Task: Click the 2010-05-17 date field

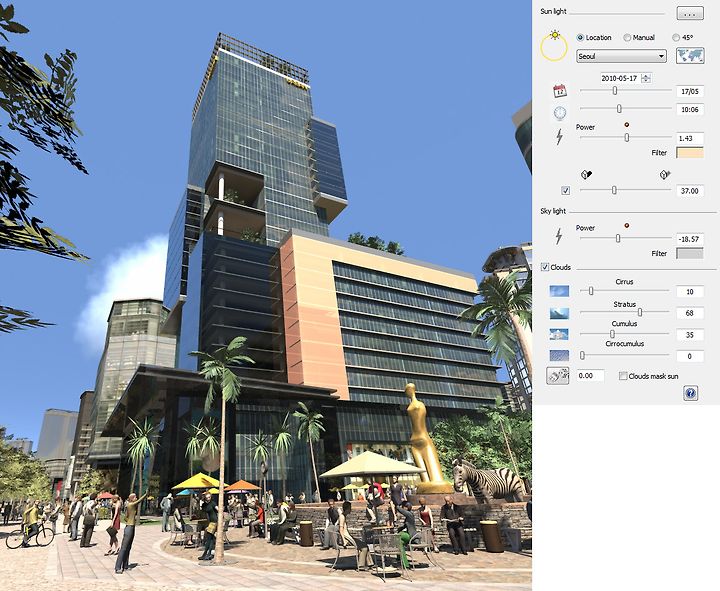Action: [620, 78]
